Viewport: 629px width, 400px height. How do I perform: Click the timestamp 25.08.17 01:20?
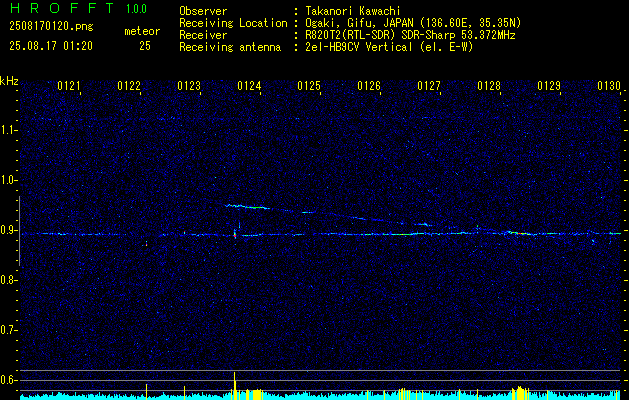click(51, 46)
